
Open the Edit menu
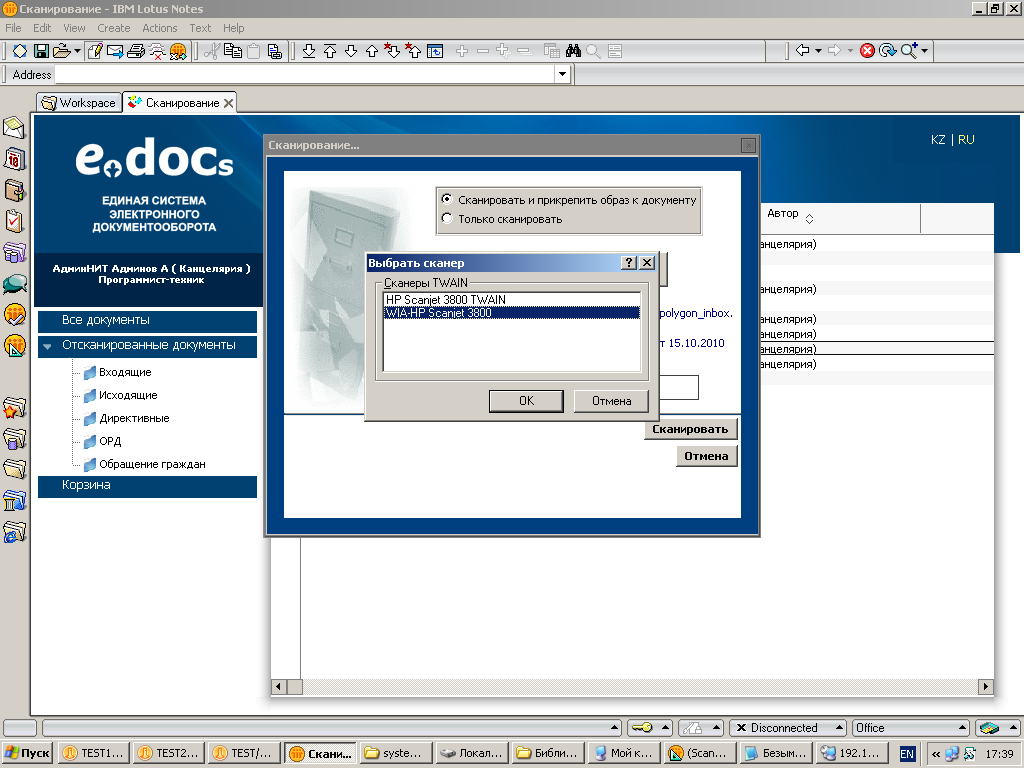(x=42, y=28)
